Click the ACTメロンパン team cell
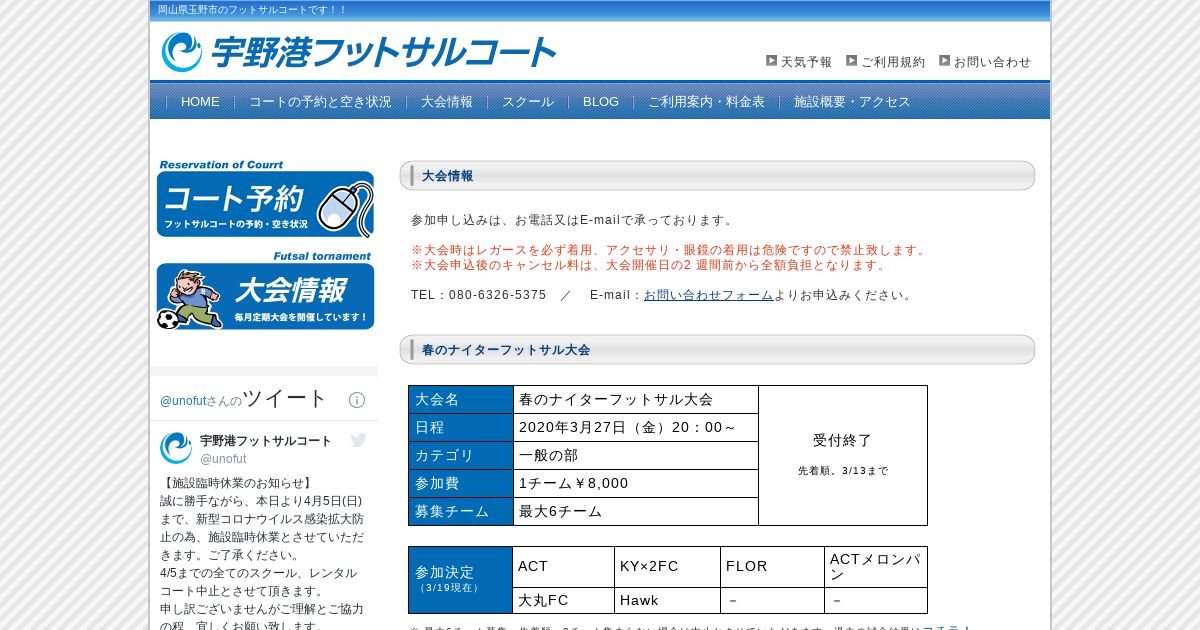The width and height of the screenshot is (1200, 630). pyautogui.click(x=876, y=566)
